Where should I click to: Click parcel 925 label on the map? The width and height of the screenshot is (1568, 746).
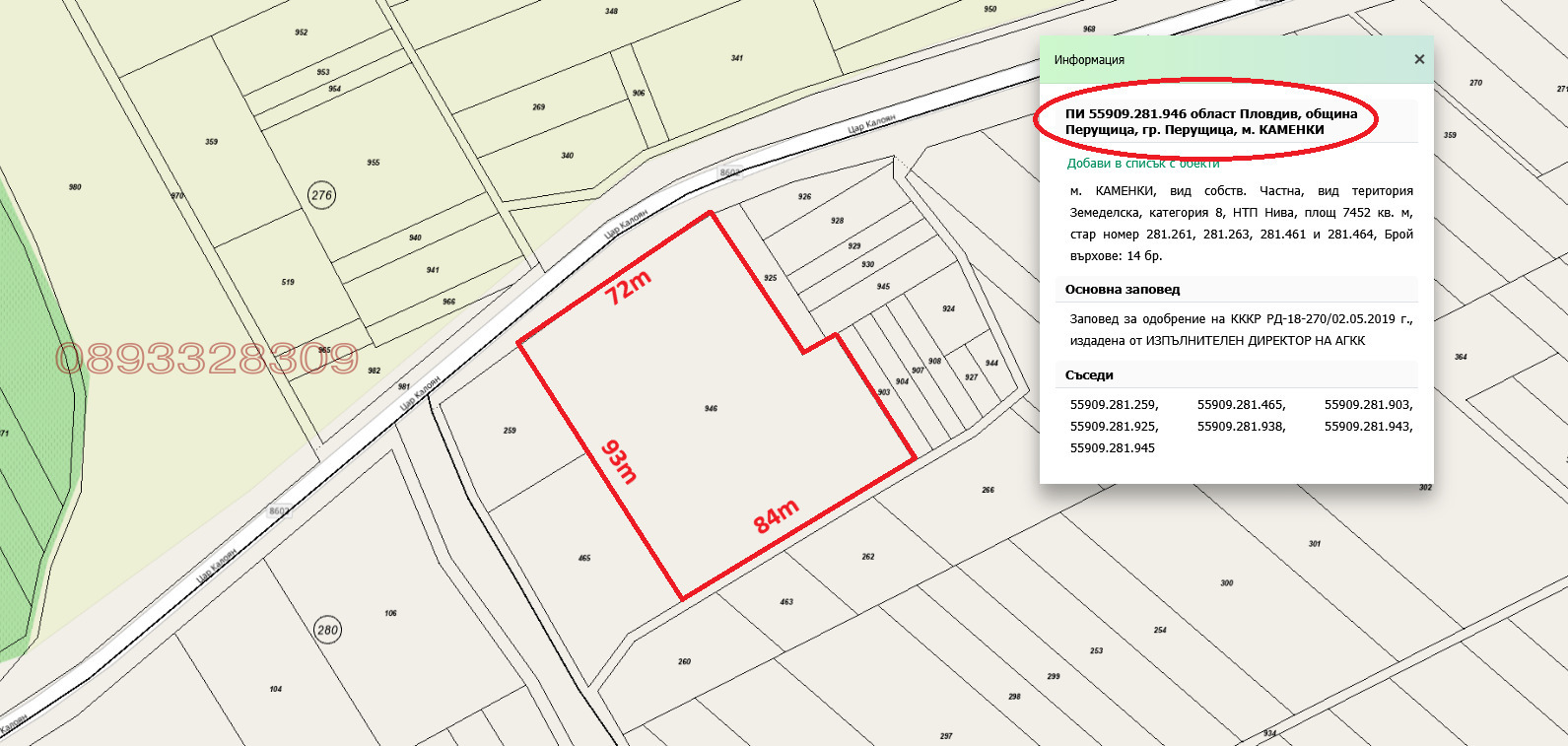(x=771, y=278)
